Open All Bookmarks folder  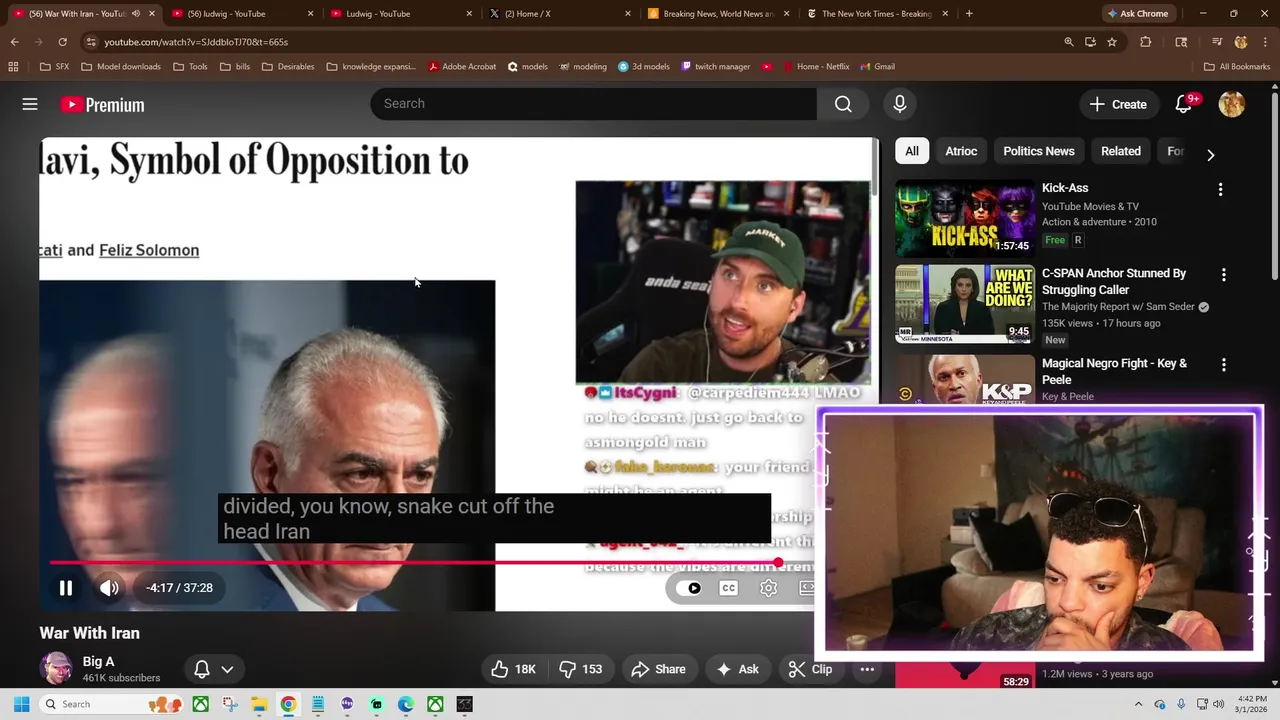[x=1237, y=67]
